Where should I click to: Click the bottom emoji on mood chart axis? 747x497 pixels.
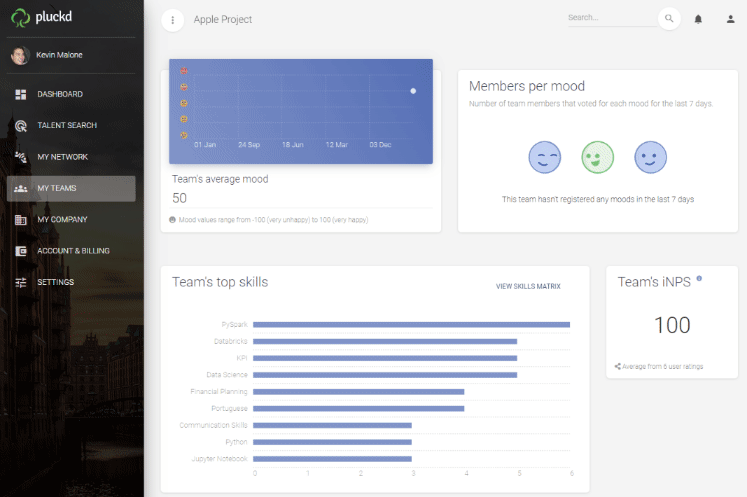click(x=184, y=135)
